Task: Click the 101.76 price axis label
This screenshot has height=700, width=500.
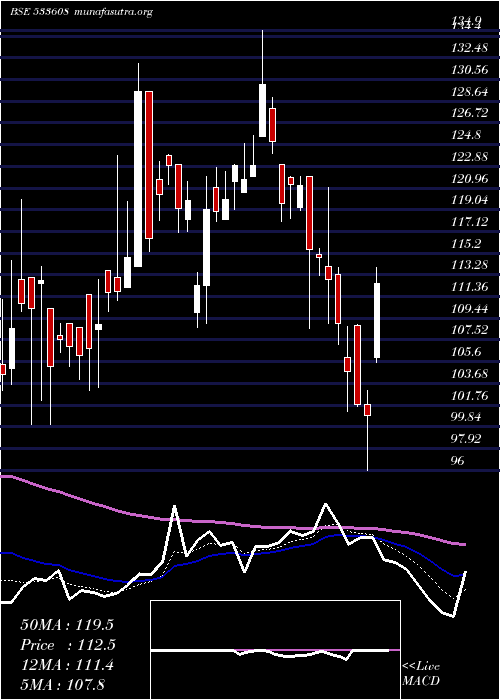Action: tap(470, 396)
